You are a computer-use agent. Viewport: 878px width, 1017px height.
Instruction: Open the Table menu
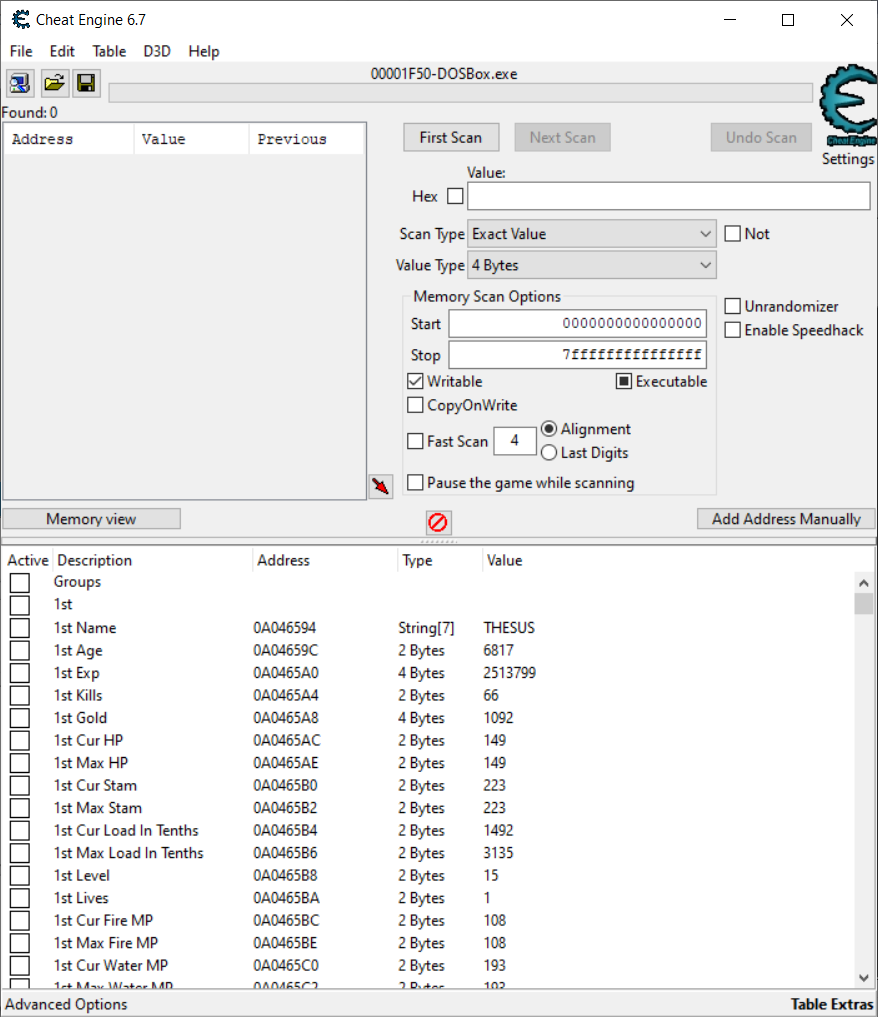coord(109,51)
